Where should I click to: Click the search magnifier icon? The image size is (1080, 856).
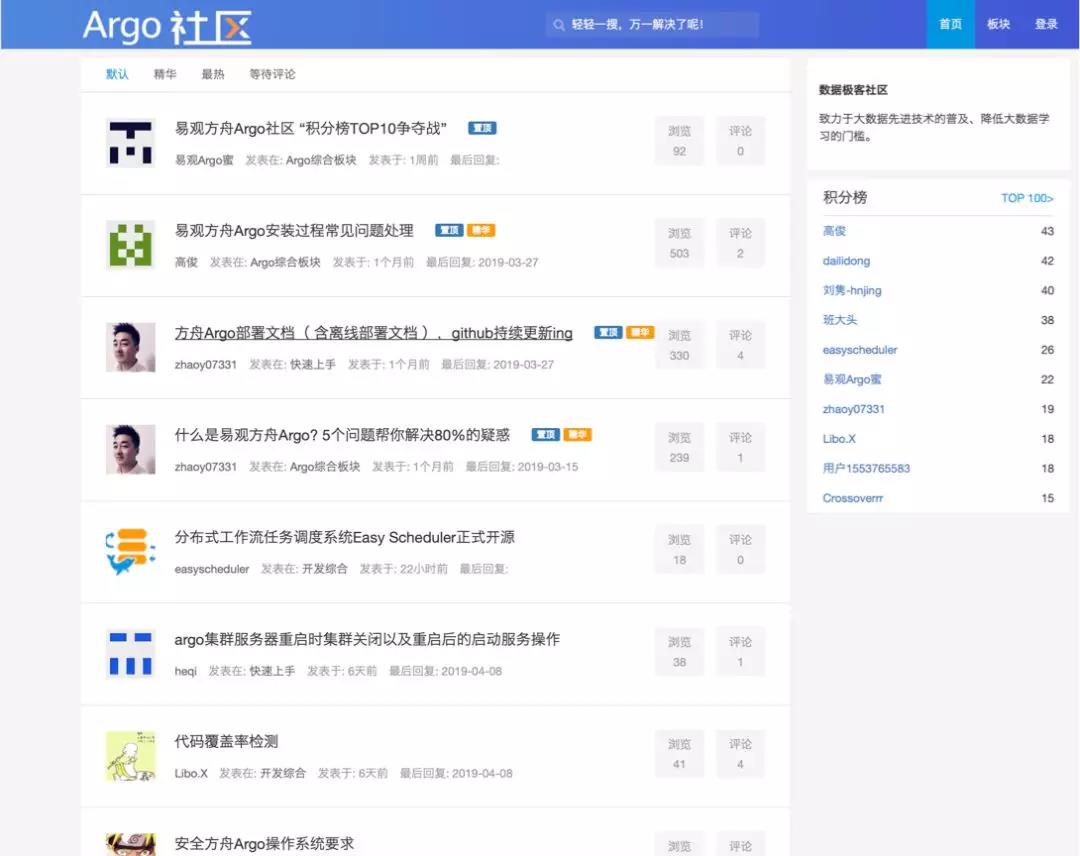pyautogui.click(x=559, y=25)
